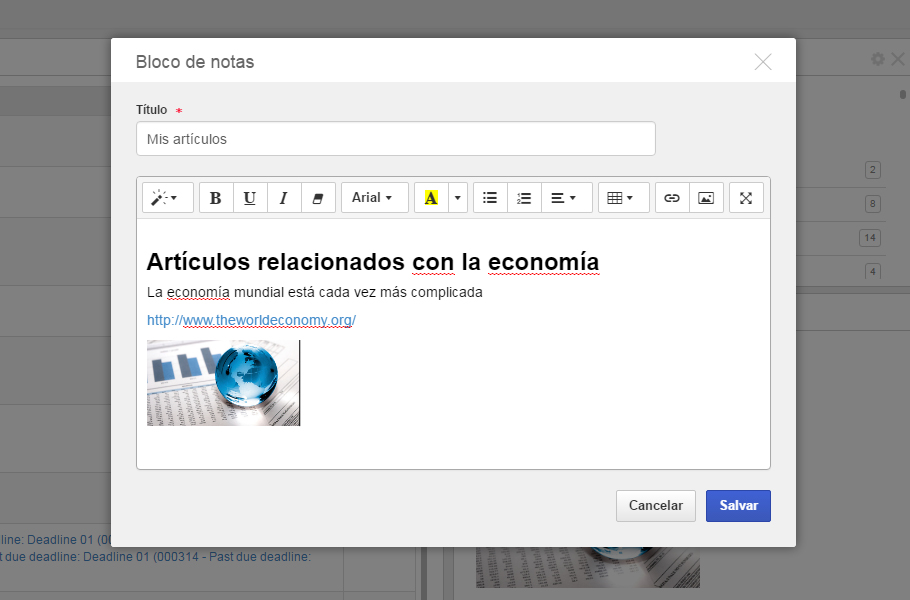Click the Salvar button
The height and width of the screenshot is (600, 910).
pyautogui.click(x=738, y=505)
